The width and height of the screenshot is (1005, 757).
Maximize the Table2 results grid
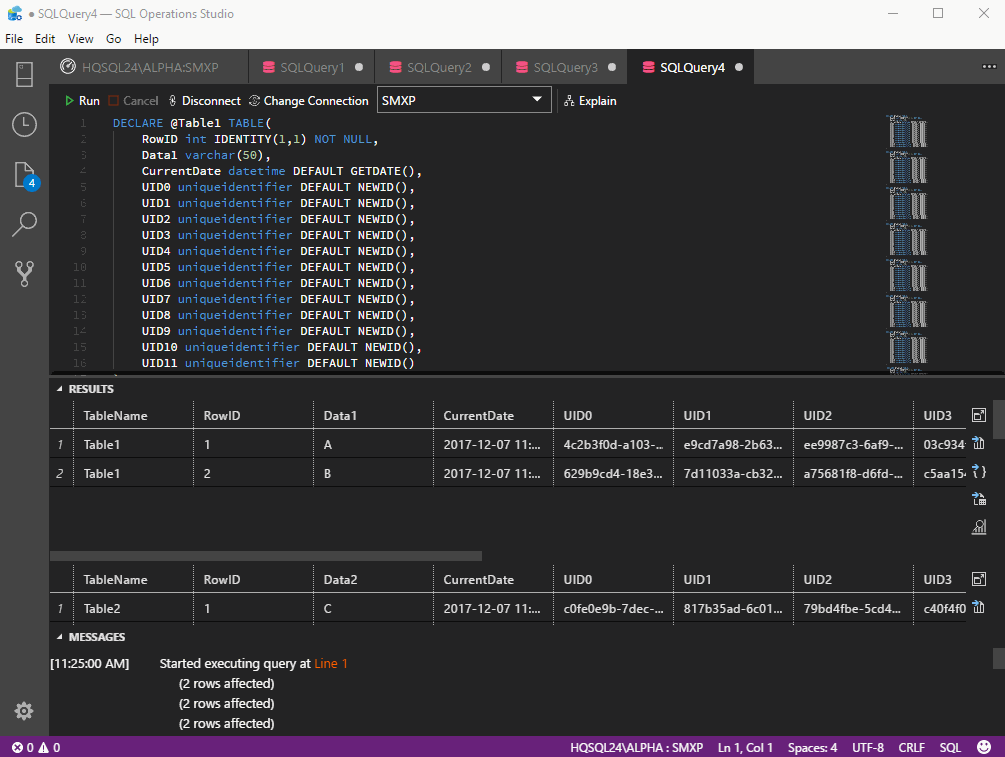(x=979, y=579)
